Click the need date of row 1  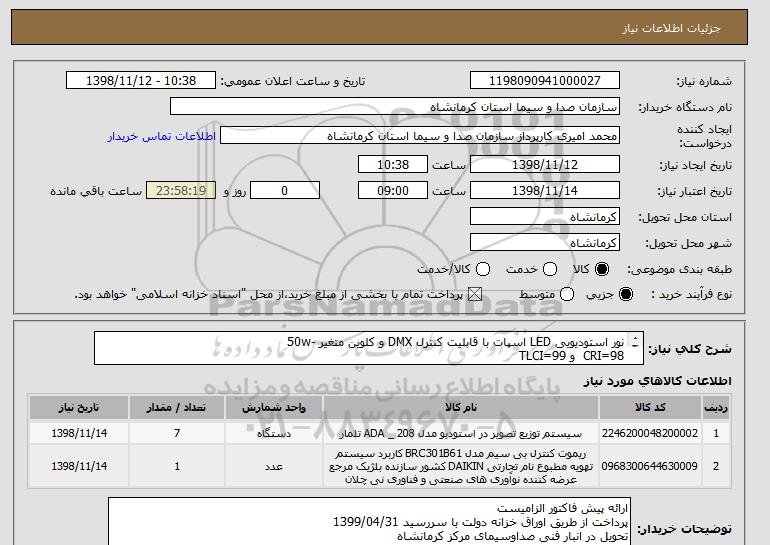click(79, 434)
